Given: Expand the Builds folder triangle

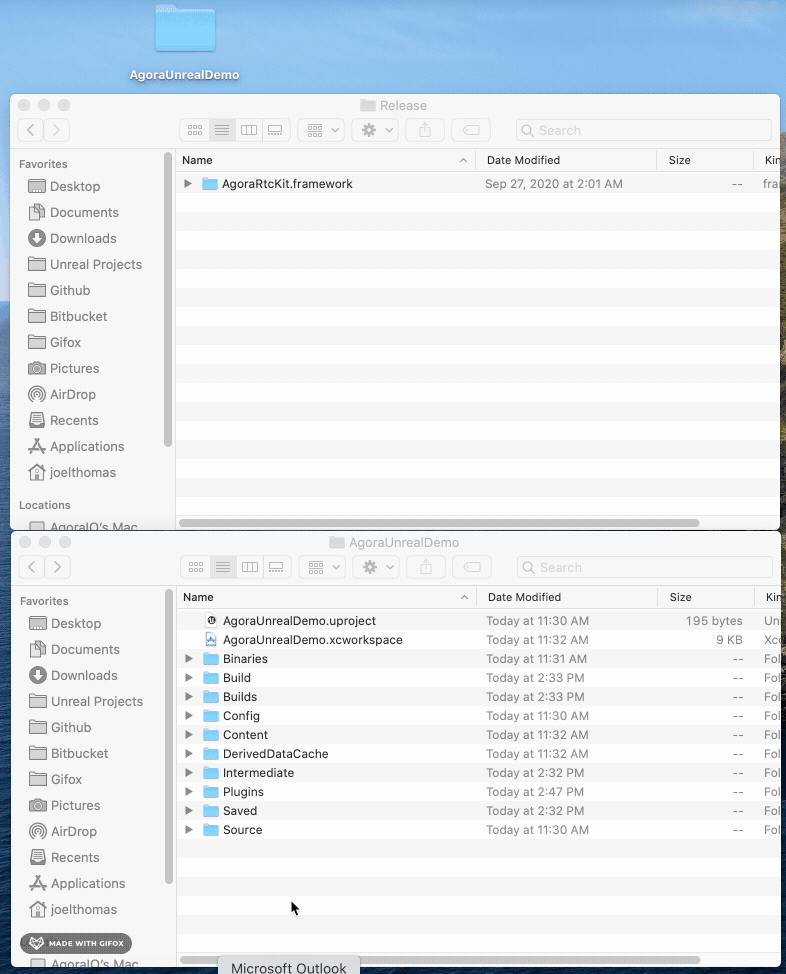Looking at the screenshot, I should (x=189, y=696).
